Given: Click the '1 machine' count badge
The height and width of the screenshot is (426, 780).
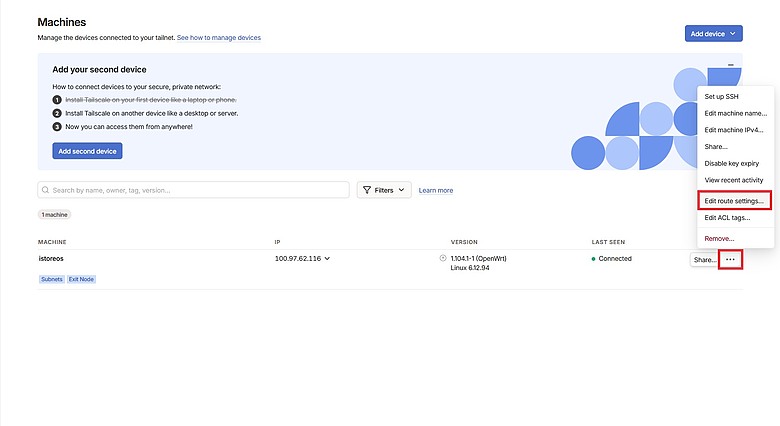Looking at the screenshot, I should pyautogui.click(x=54, y=214).
